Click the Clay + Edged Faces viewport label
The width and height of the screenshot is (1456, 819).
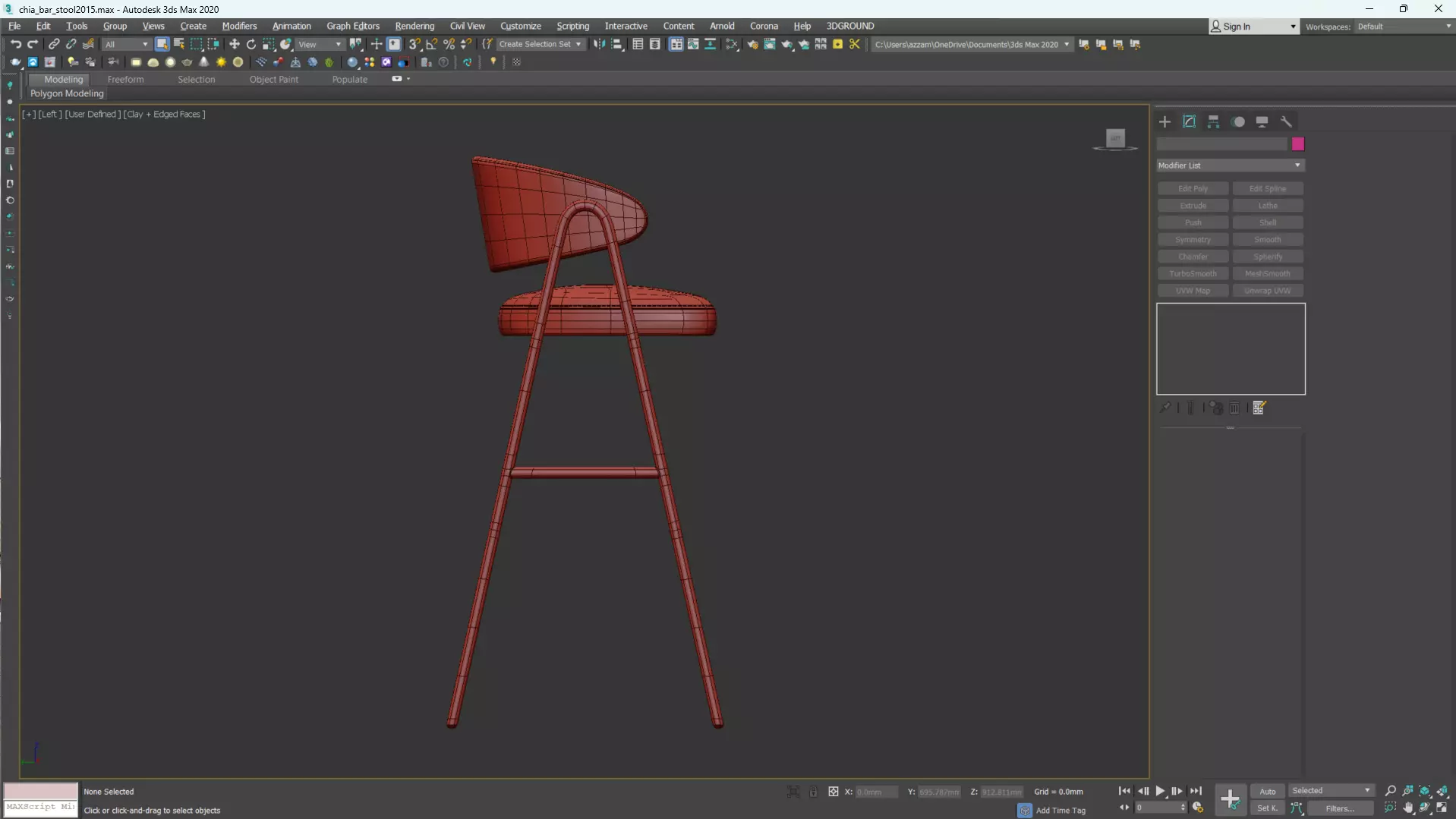click(164, 114)
